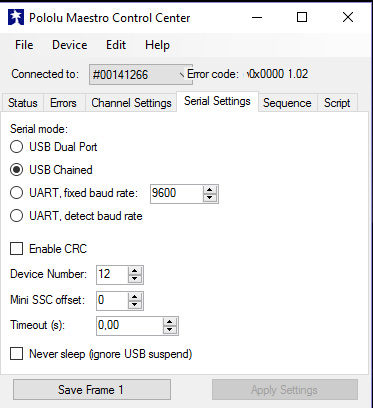The width and height of the screenshot is (373, 408).
Task: Raise the Mini SSC offset value
Action: pyautogui.click(x=135, y=297)
